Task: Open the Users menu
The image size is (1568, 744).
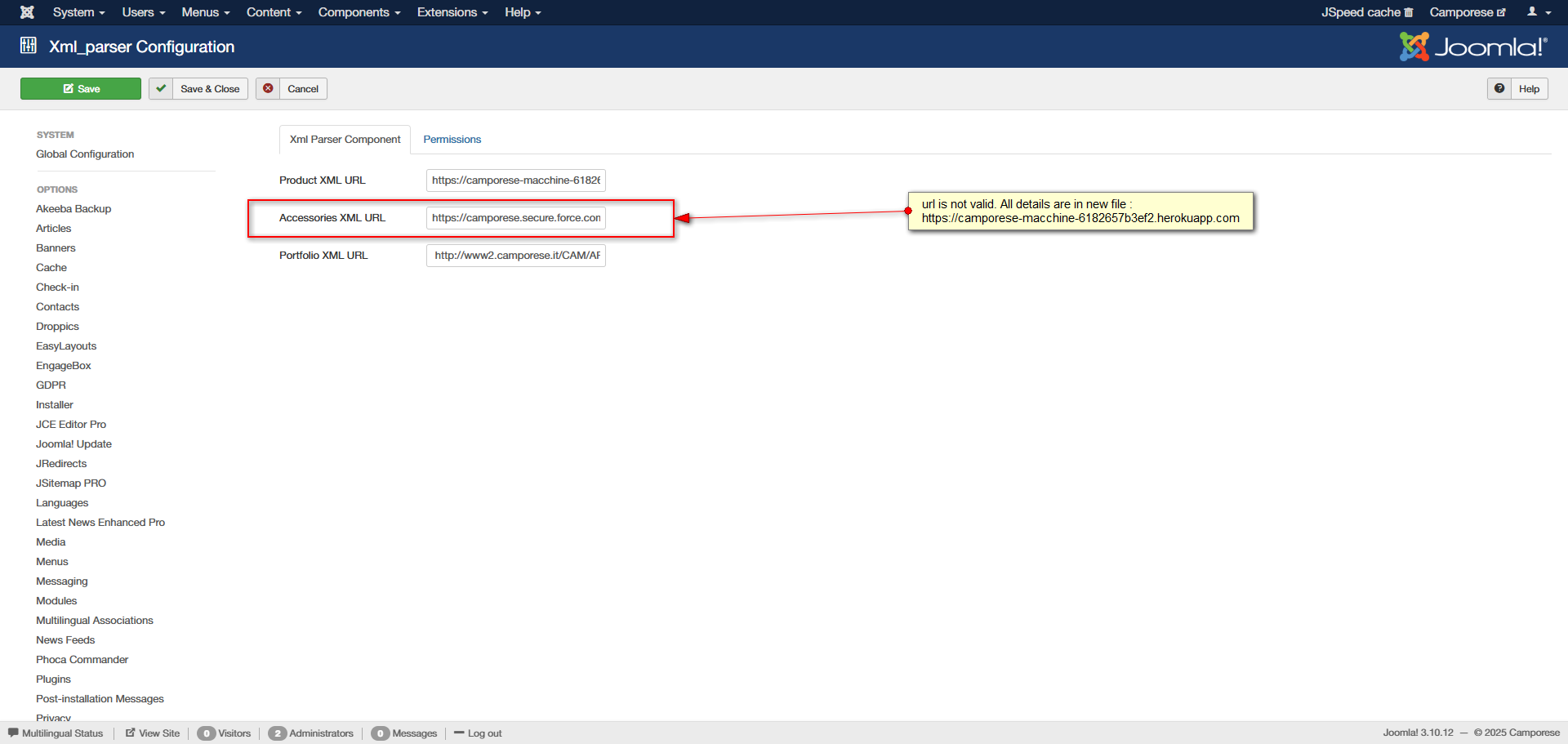Action: [144, 12]
